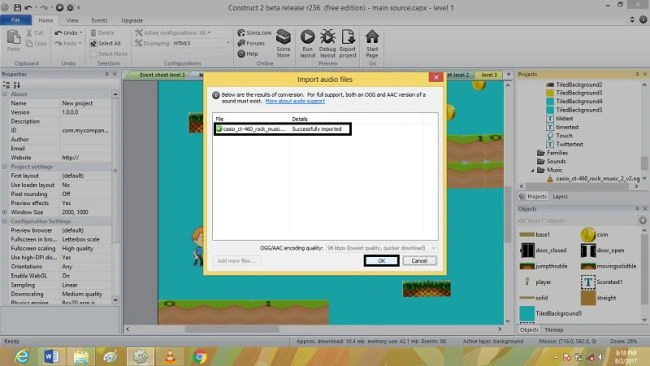
Task: Click the Cut scissors icon
Action: click(x=29, y=33)
